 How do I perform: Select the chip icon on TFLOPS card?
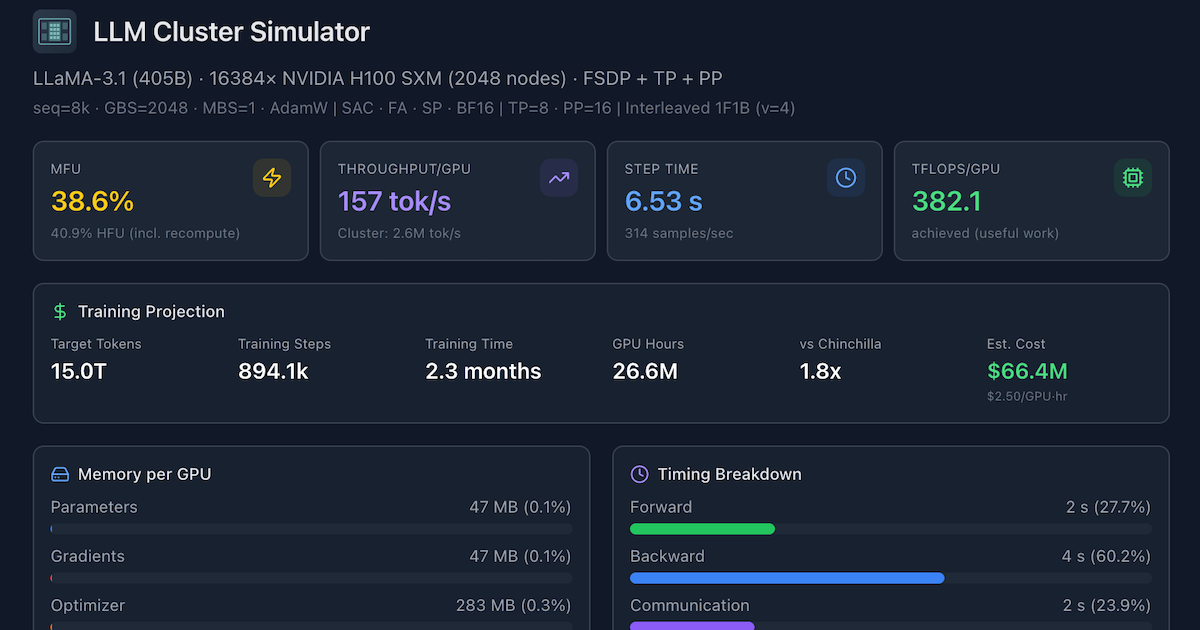pyautogui.click(x=1133, y=177)
